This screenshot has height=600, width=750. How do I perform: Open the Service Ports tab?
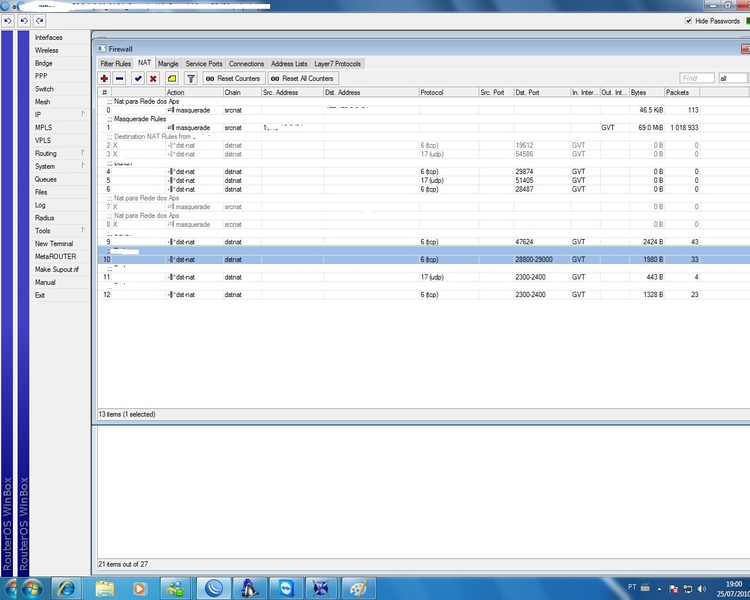click(204, 64)
